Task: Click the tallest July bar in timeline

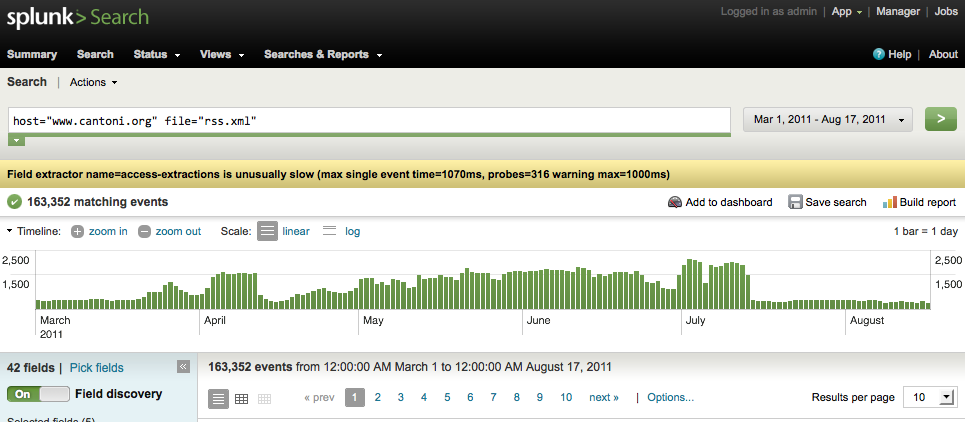Action: tap(690, 284)
